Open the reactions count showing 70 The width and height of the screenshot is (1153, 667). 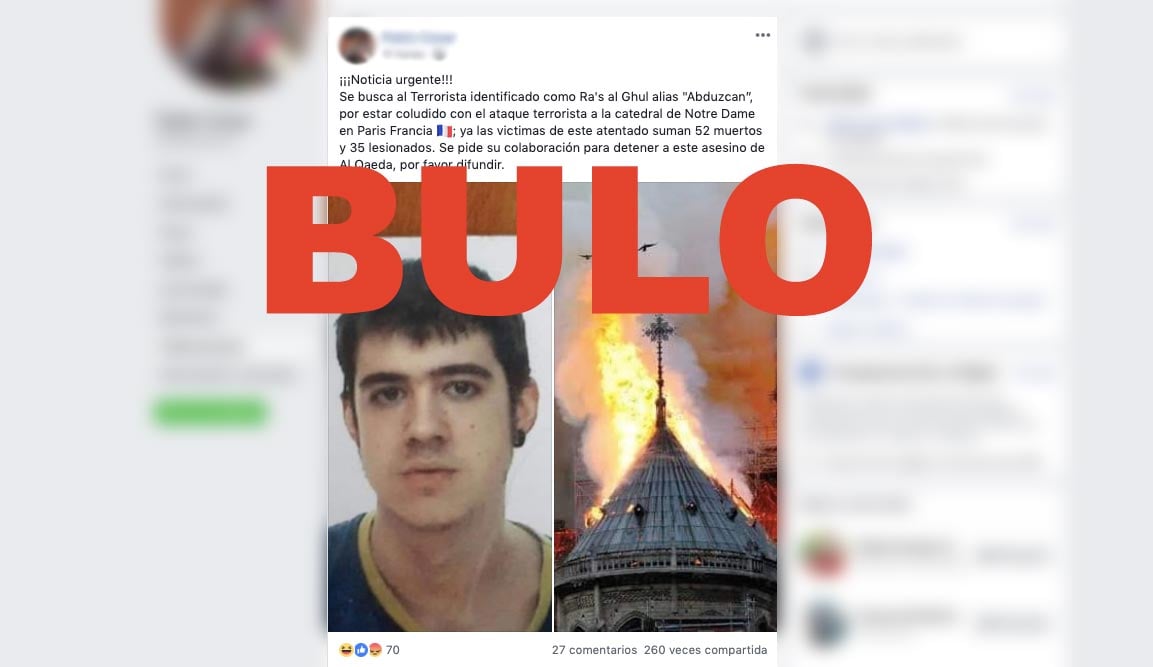(393, 650)
